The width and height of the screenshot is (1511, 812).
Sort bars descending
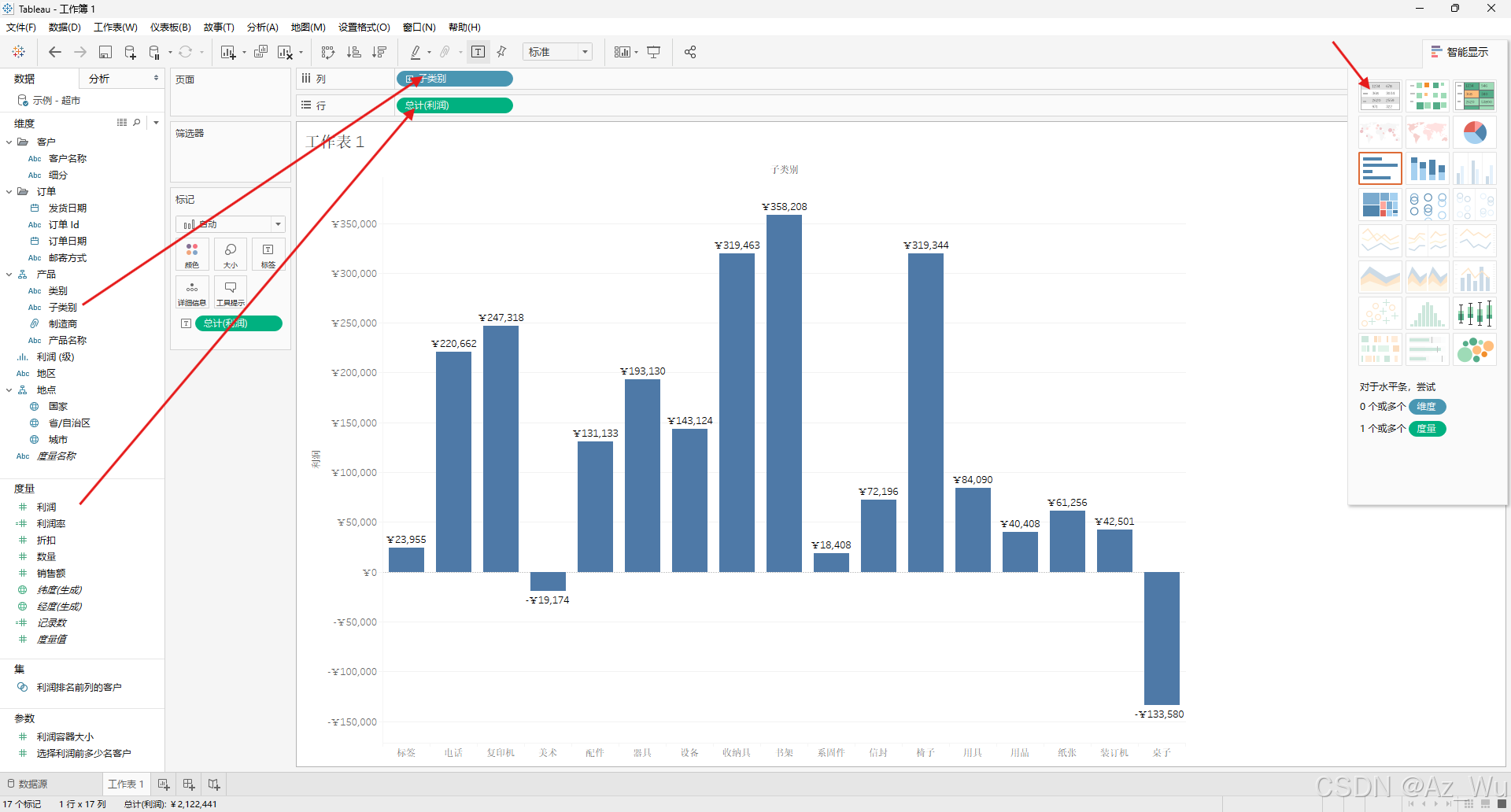pyautogui.click(x=379, y=52)
